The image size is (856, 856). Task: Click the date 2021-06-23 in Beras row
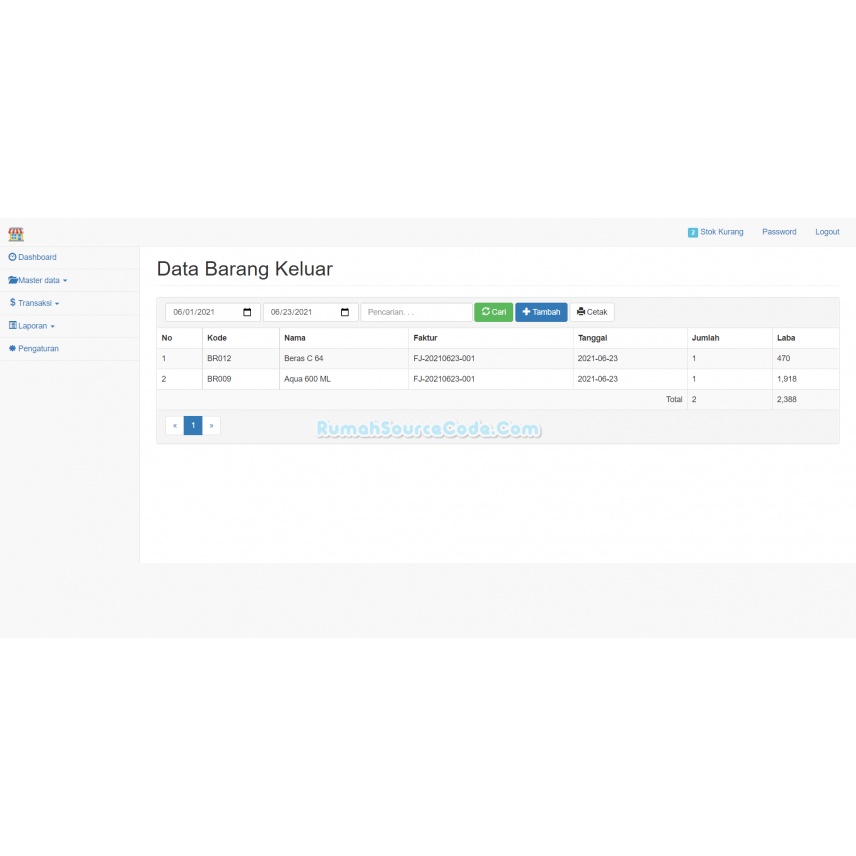click(598, 359)
